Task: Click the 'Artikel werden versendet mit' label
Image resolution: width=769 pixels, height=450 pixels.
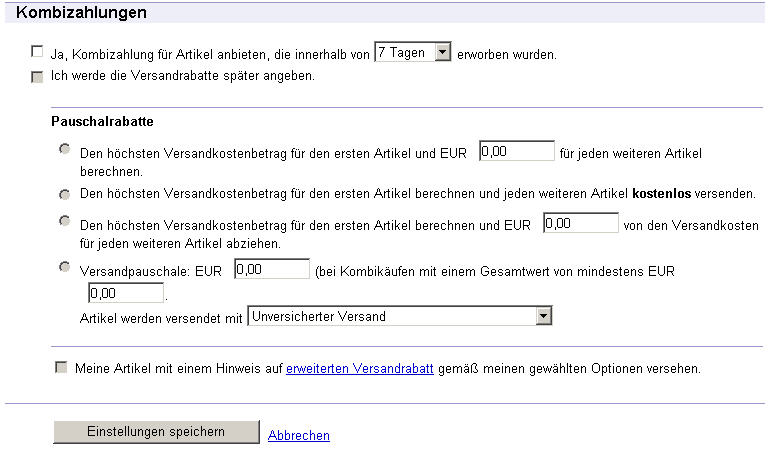Action: tap(160, 317)
